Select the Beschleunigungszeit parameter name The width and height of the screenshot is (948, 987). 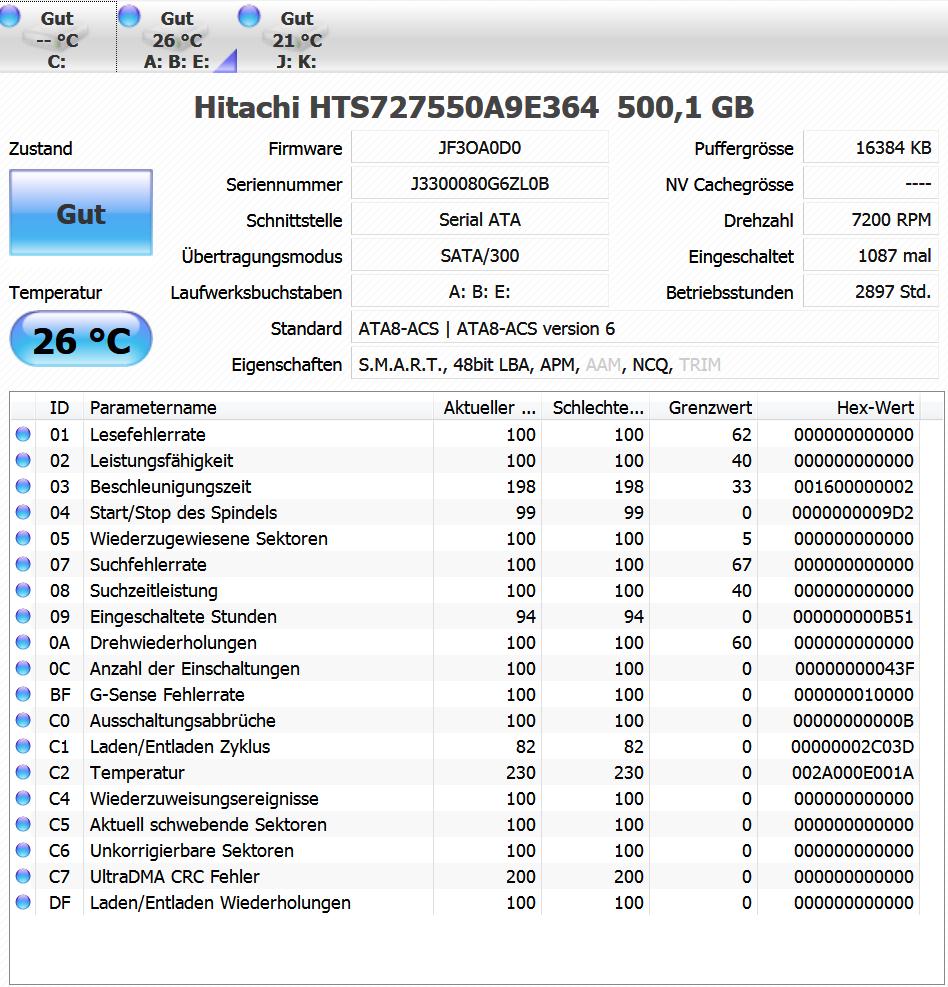(x=170, y=487)
